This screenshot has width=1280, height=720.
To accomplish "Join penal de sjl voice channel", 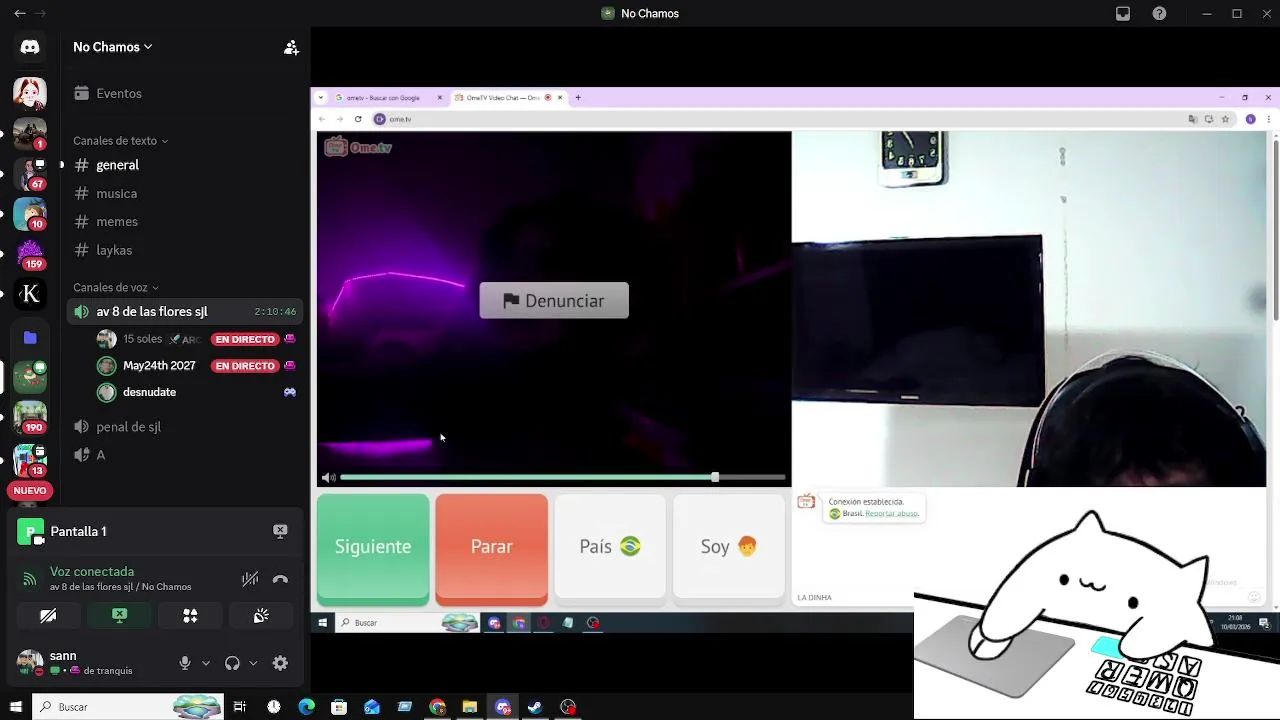I will click(184, 427).
